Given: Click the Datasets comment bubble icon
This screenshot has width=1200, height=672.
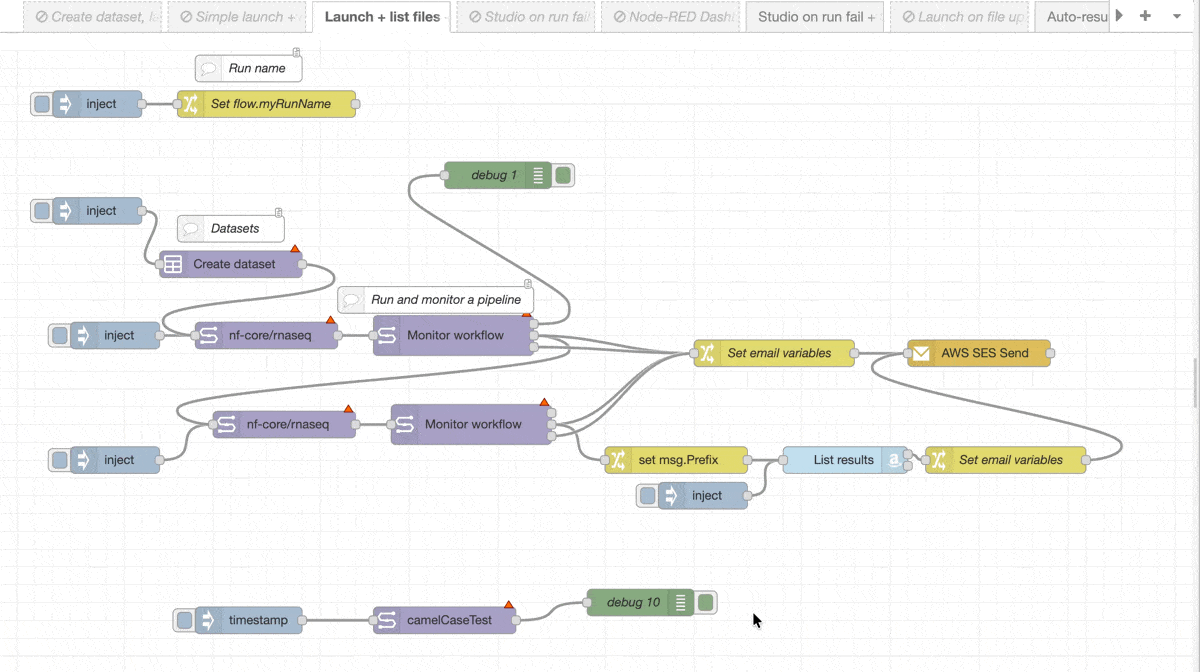Looking at the screenshot, I should pyautogui.click(x=191, y=228).
